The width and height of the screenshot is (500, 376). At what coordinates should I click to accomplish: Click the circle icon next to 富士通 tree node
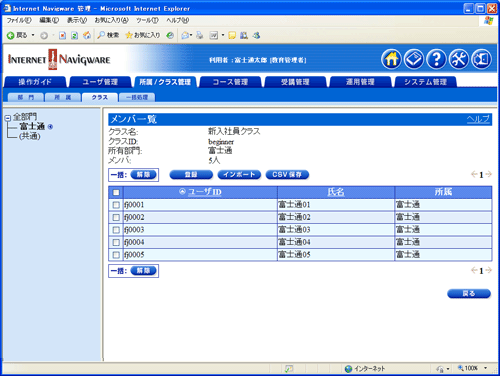[x=50, y=127]
